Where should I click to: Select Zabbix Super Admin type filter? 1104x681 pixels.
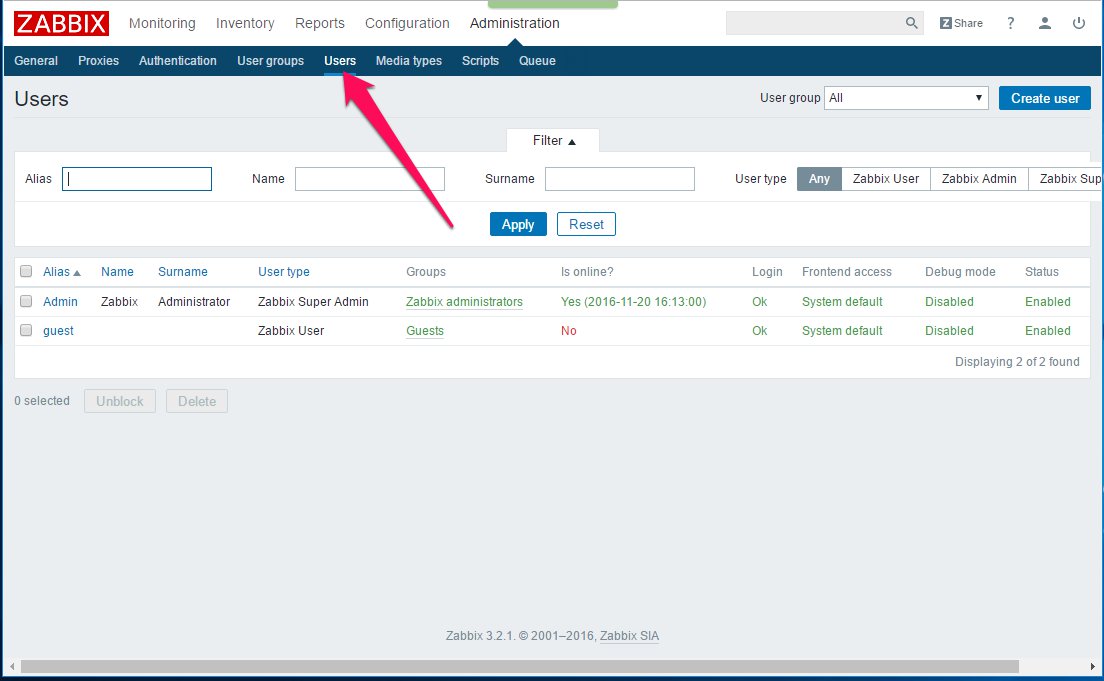pyautogui.click(x=1066, y=179)
